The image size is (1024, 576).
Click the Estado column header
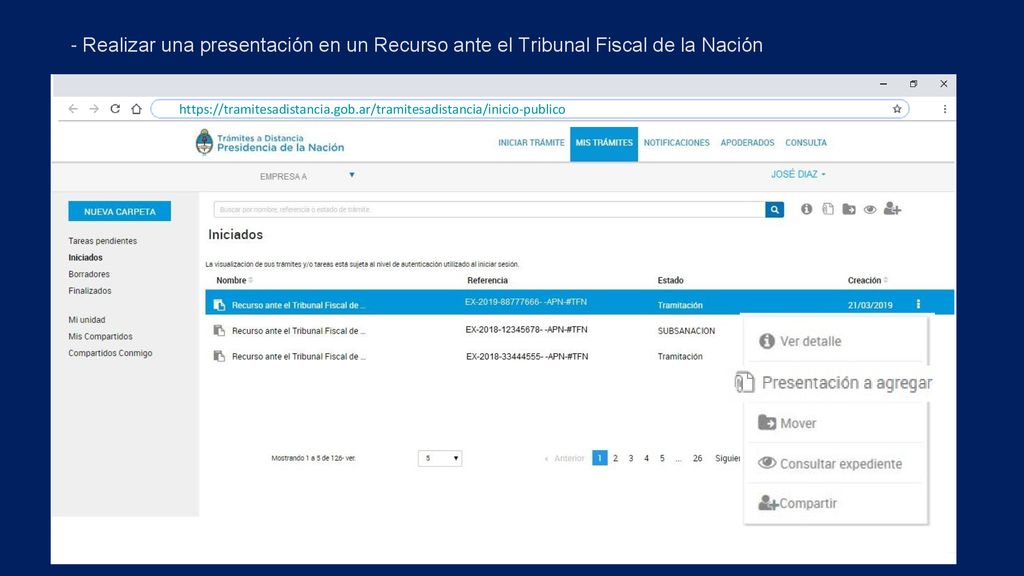click(x=670, y=280)
